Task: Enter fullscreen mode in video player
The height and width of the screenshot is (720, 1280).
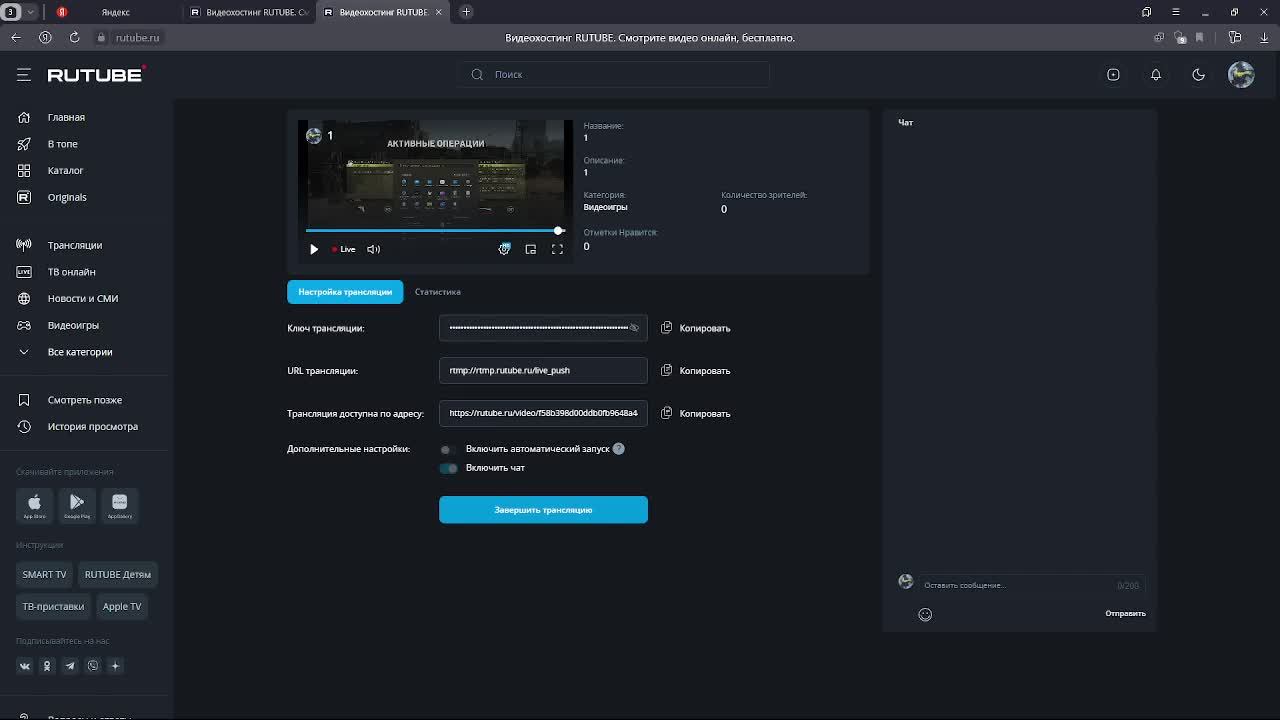Action: click(x=557, y=249)
